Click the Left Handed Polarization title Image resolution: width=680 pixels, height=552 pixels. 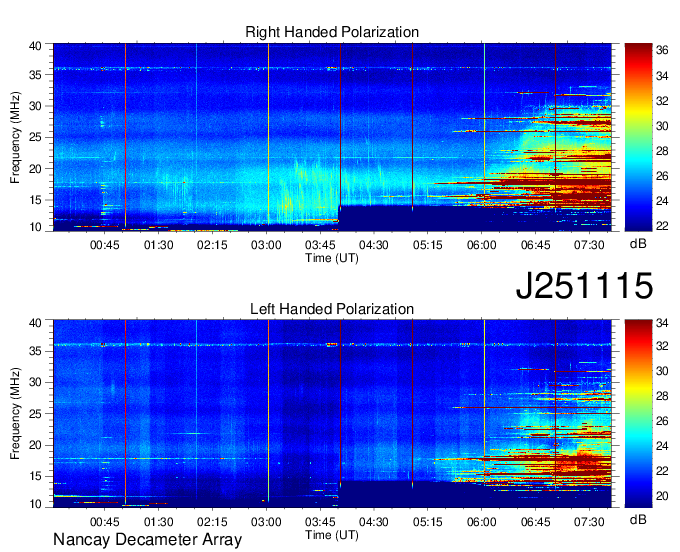tap(331, 310)
